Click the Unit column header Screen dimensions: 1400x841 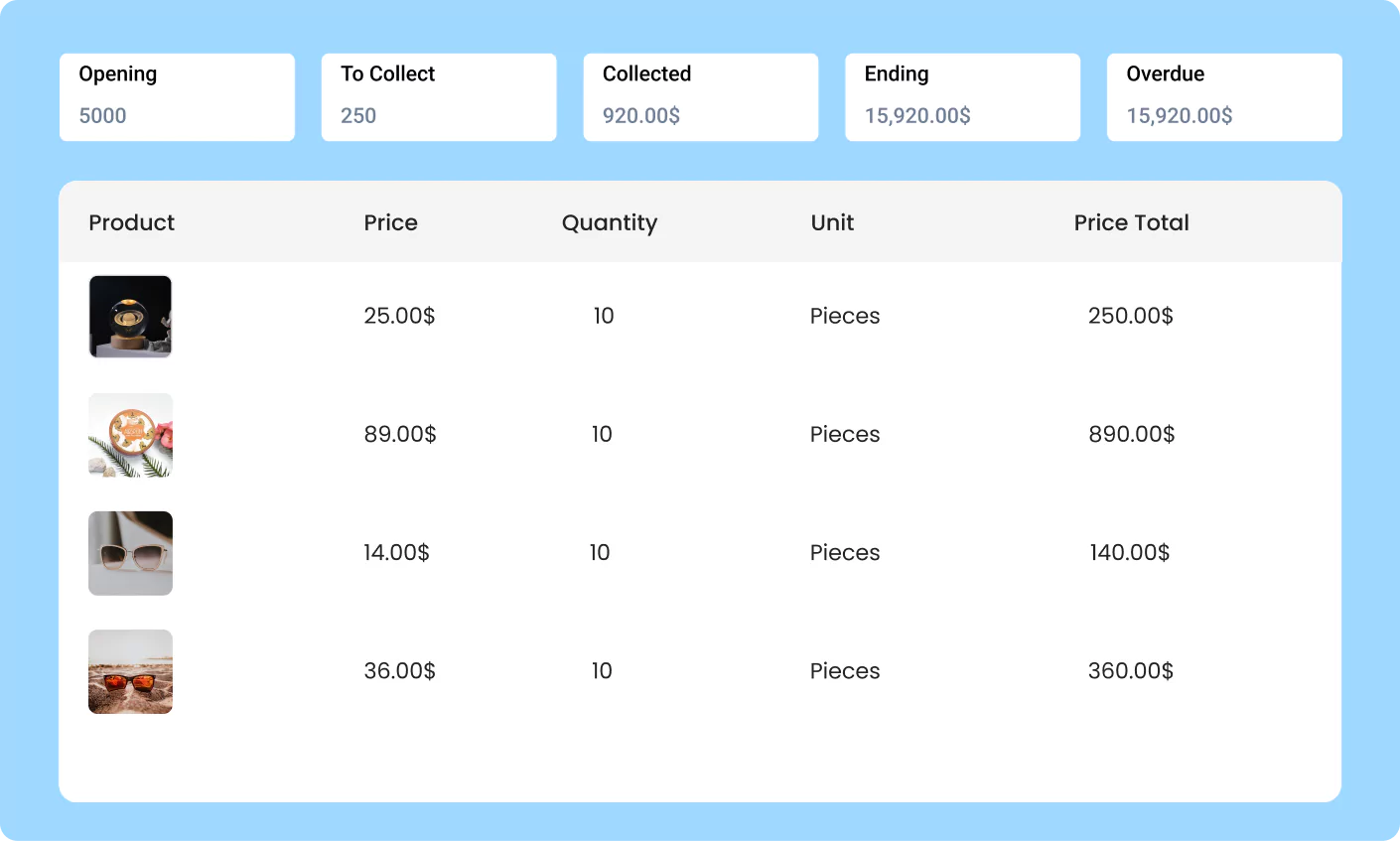pos(832,222)
